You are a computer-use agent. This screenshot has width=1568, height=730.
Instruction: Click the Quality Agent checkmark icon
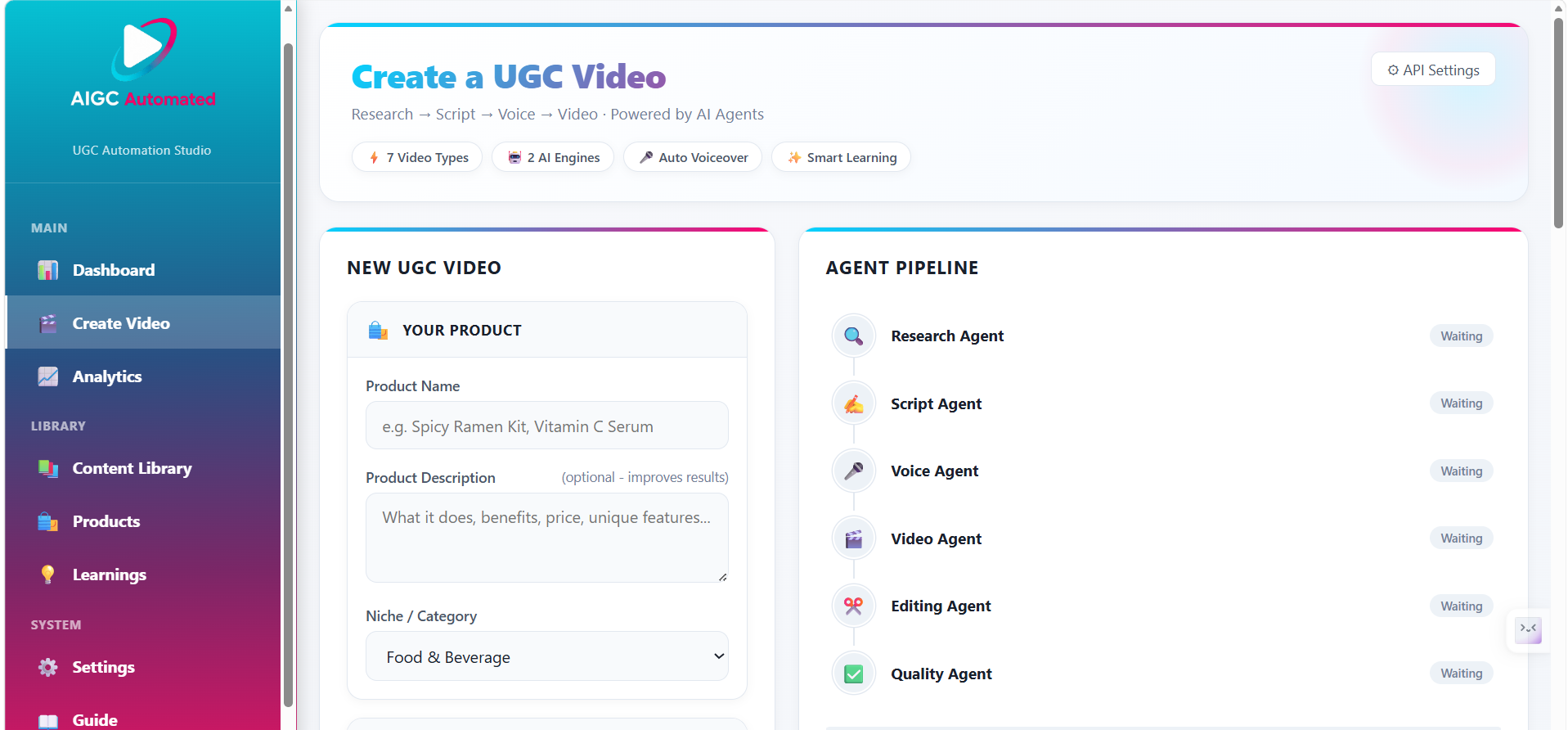pos(853,674)
